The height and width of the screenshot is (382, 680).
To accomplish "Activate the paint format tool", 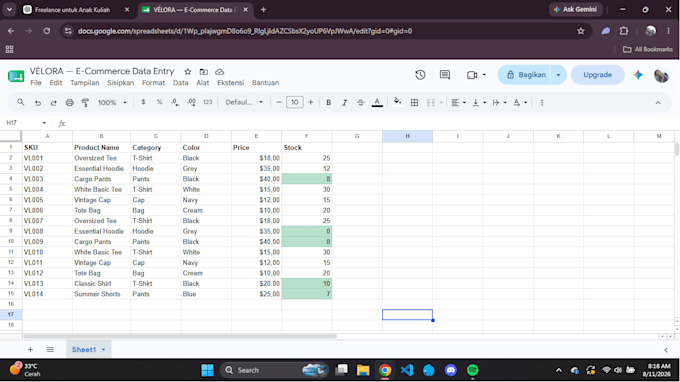I will [x=85, y=103].
